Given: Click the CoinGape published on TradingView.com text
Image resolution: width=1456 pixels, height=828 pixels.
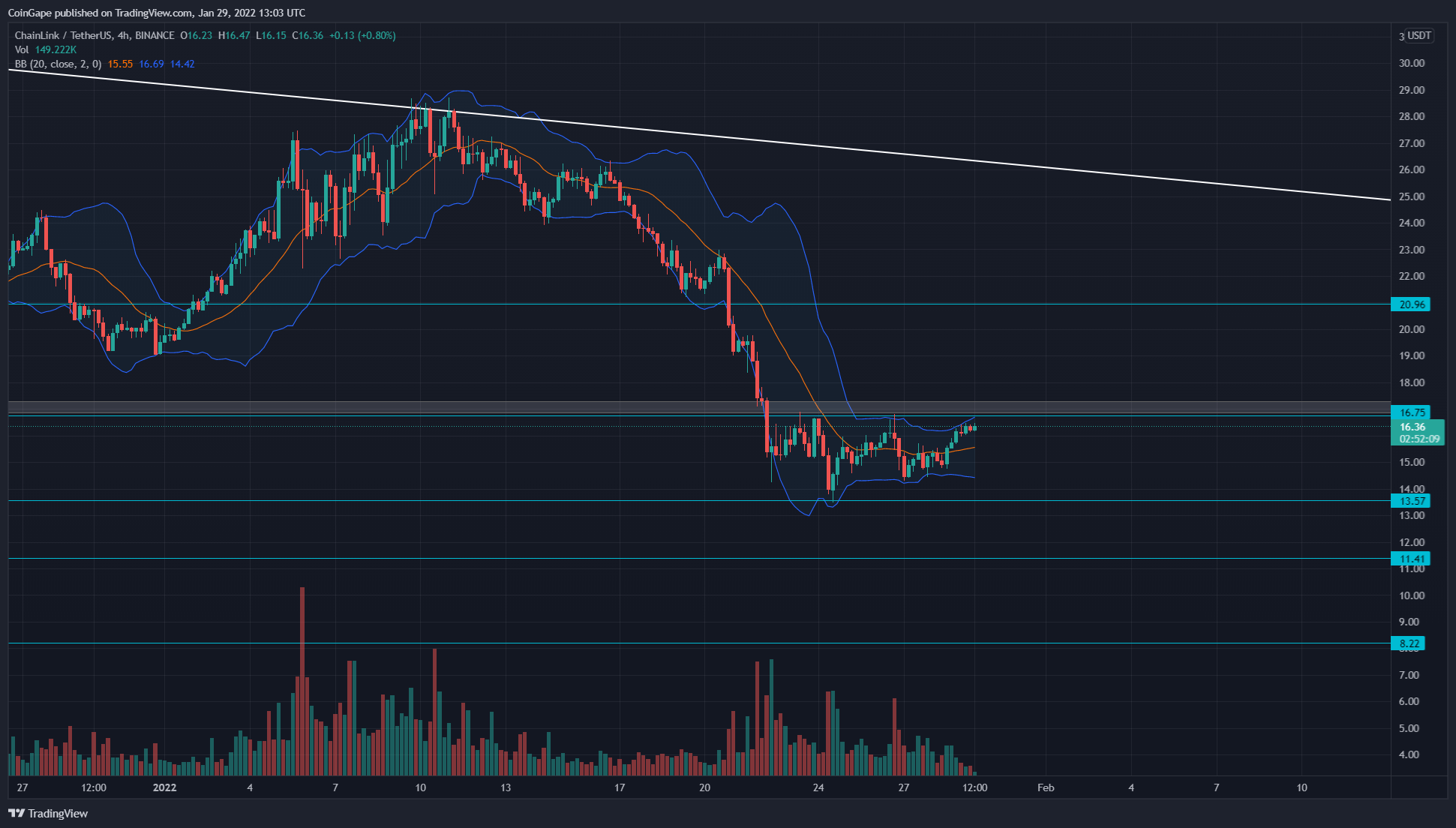Looking at the screenshot, I should click(156, 13).
